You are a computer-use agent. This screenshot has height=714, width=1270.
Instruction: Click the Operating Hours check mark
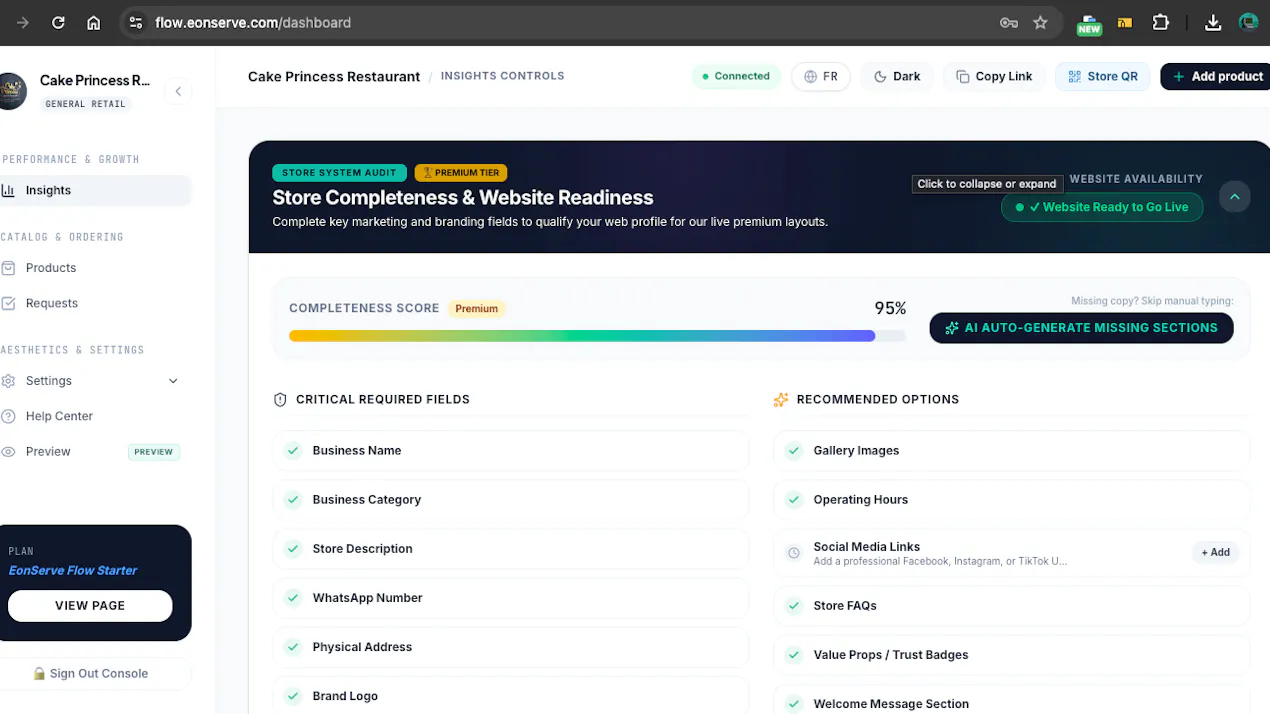[794, 500]
